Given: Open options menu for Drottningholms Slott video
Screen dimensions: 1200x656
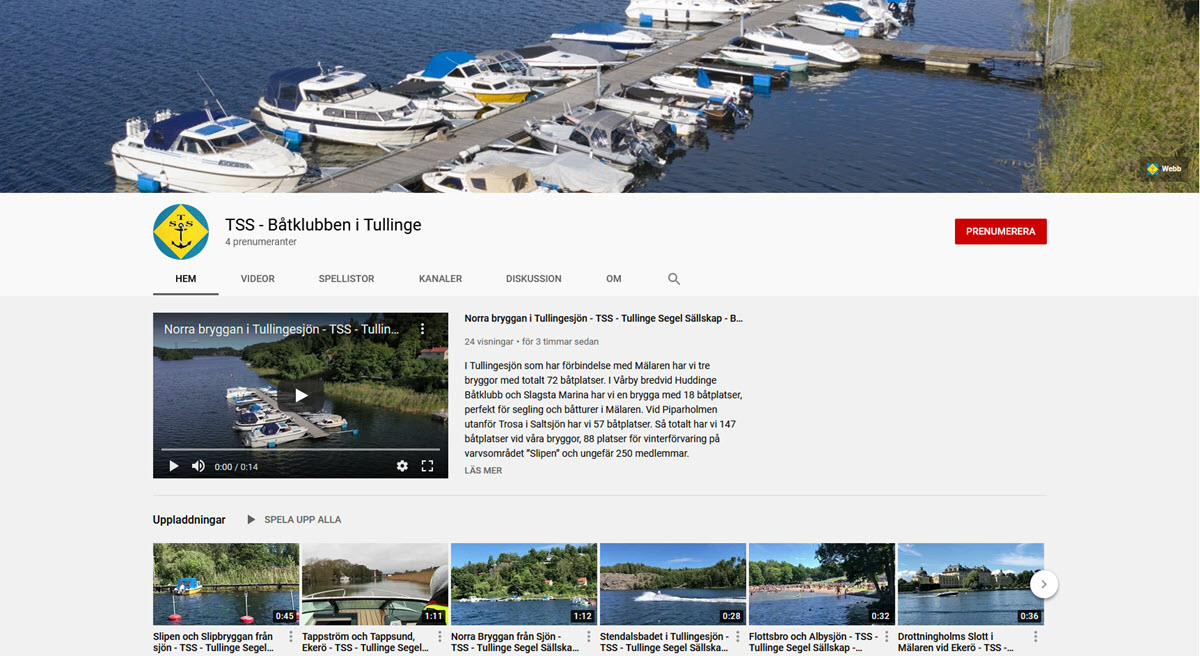Looking at the screenshot, I should click(x=1036, y=637).
